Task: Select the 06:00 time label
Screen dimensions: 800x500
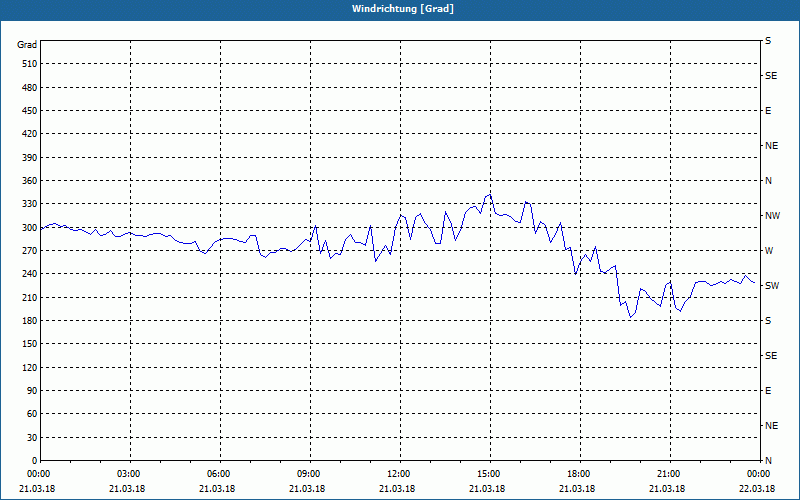Action: pos(218,474)
